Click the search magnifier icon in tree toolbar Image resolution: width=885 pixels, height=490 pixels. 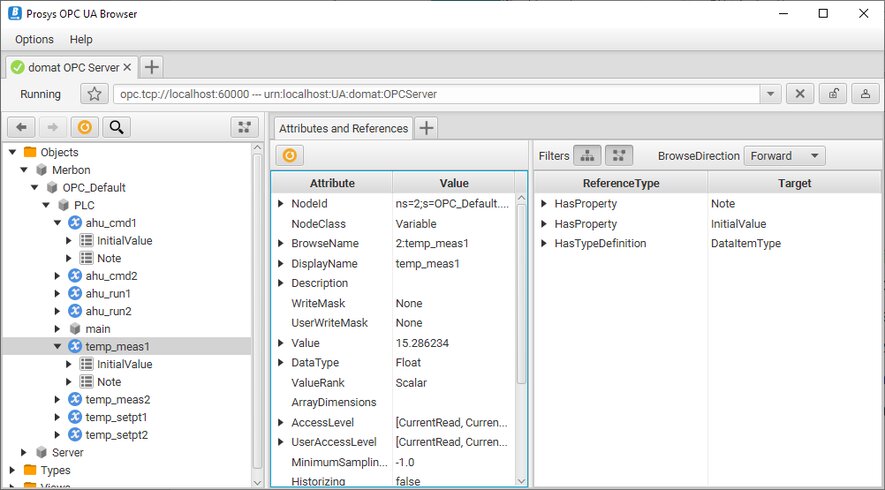[117, 127]
